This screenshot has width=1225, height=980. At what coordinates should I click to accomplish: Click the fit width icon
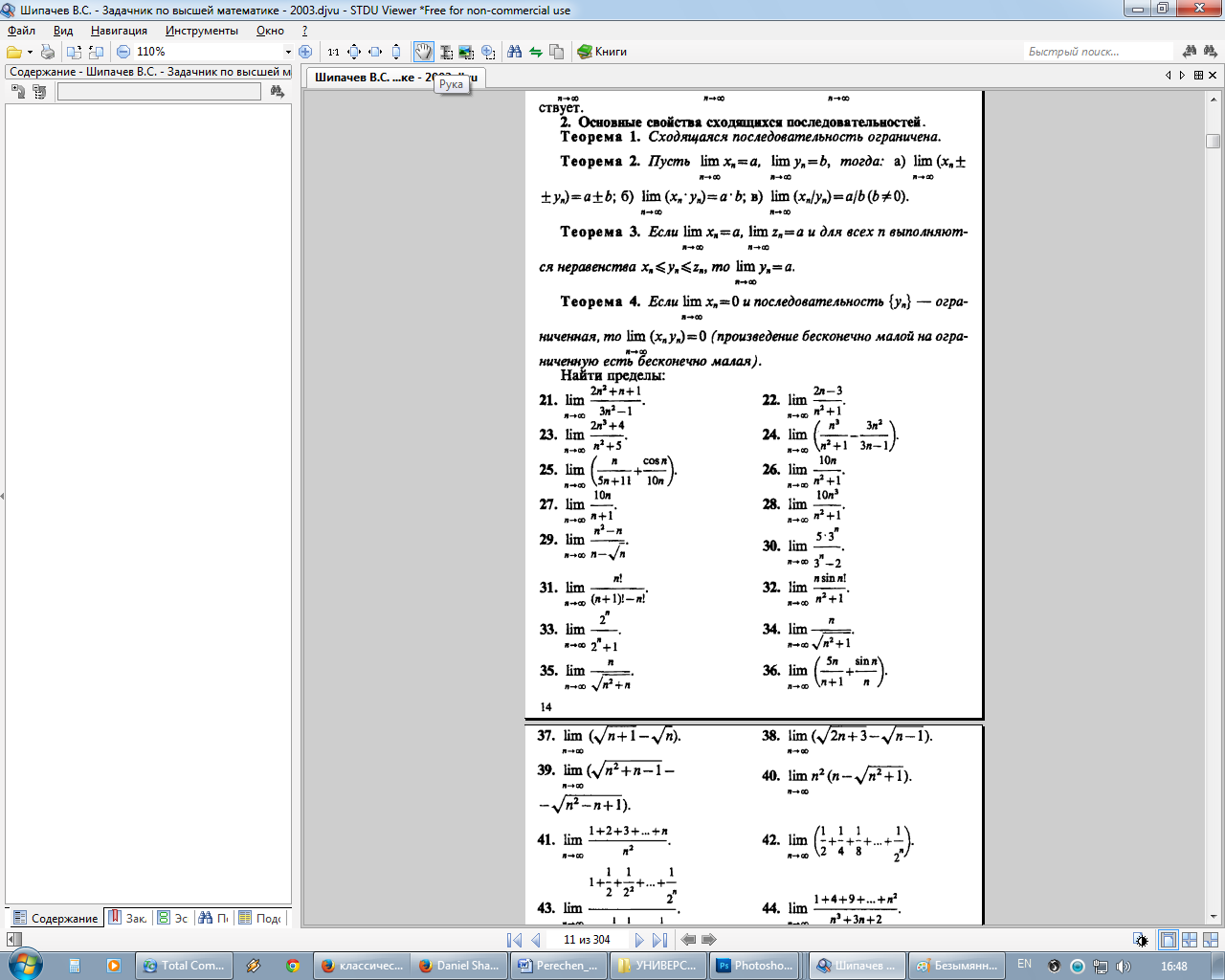pyautogui.click(x=375, y=52)
